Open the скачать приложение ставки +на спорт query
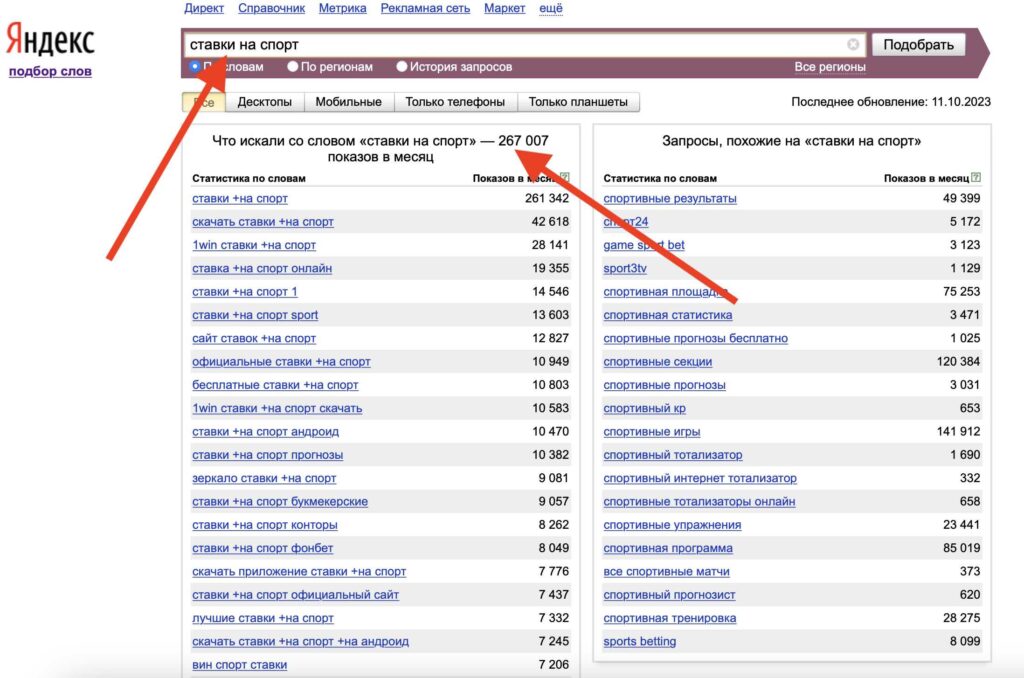 299,572
